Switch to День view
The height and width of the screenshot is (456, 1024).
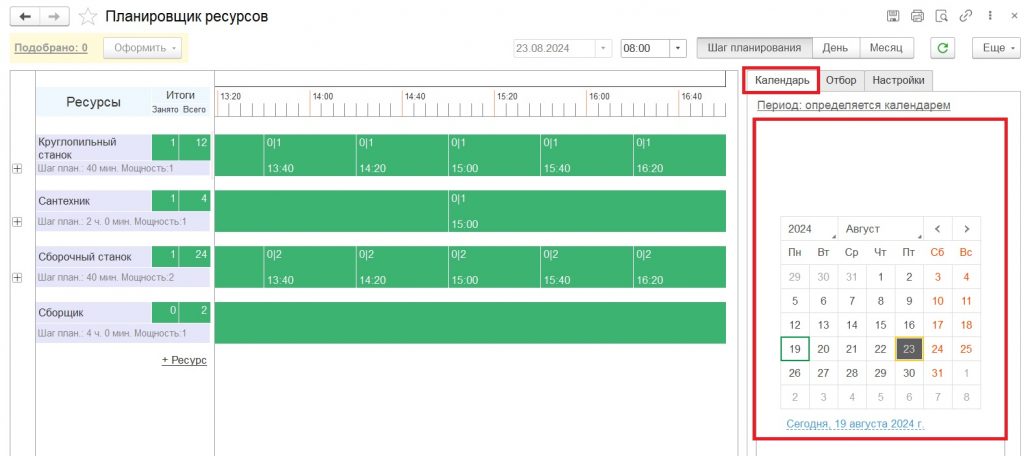coord(835,48)
